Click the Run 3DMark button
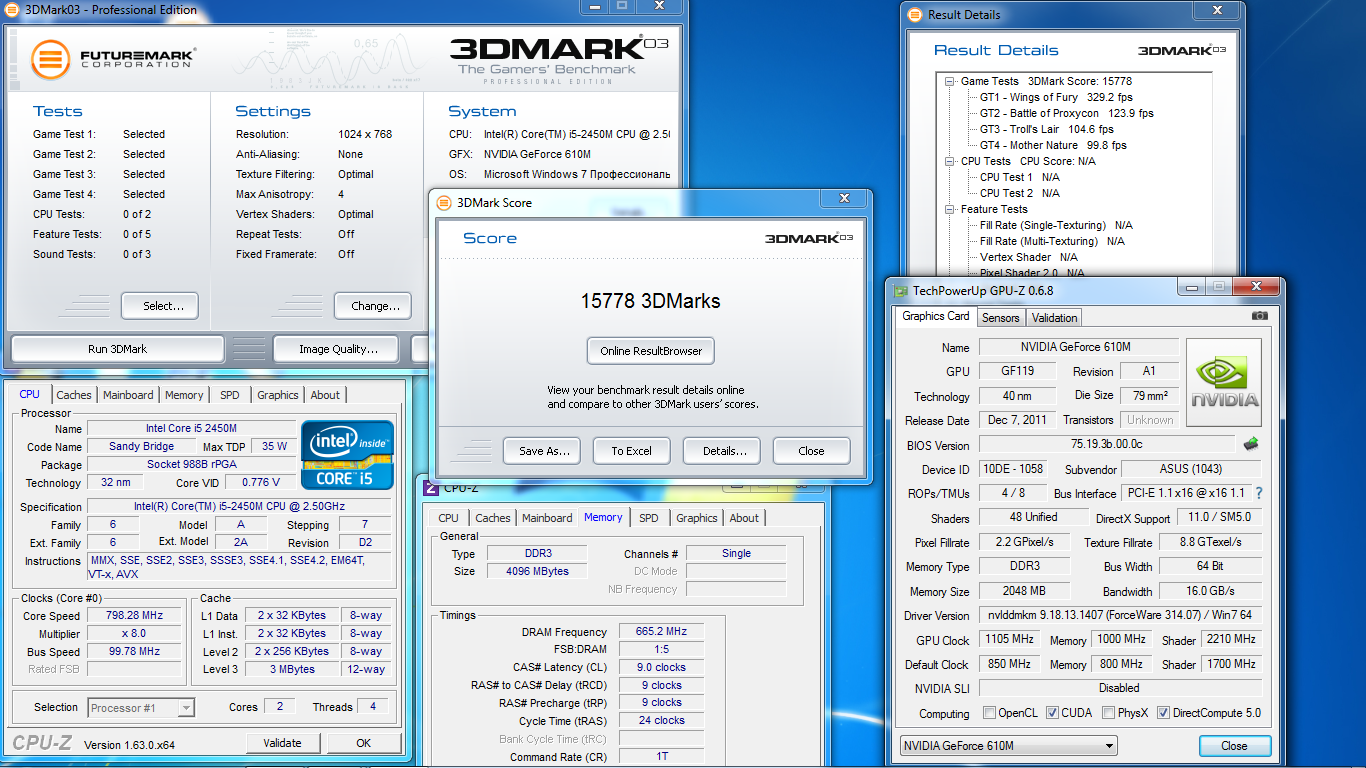Viewport: 1366px width, 768px height. (x=118, y=349)
